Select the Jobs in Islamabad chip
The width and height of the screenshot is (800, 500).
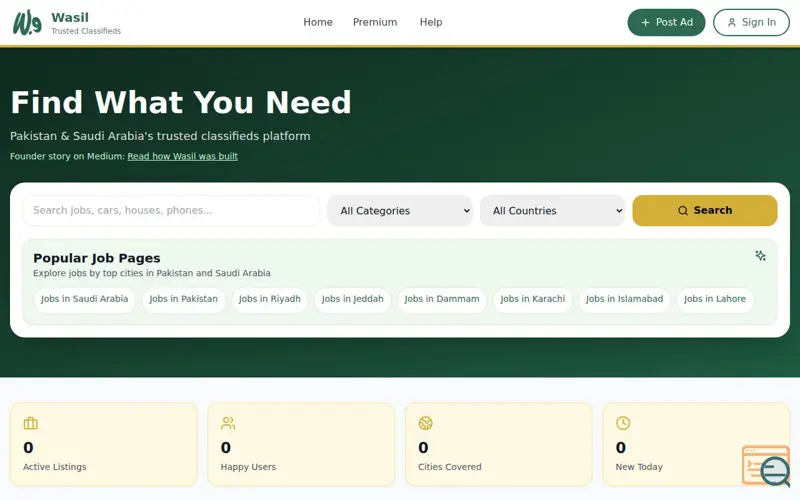(624, 299)
